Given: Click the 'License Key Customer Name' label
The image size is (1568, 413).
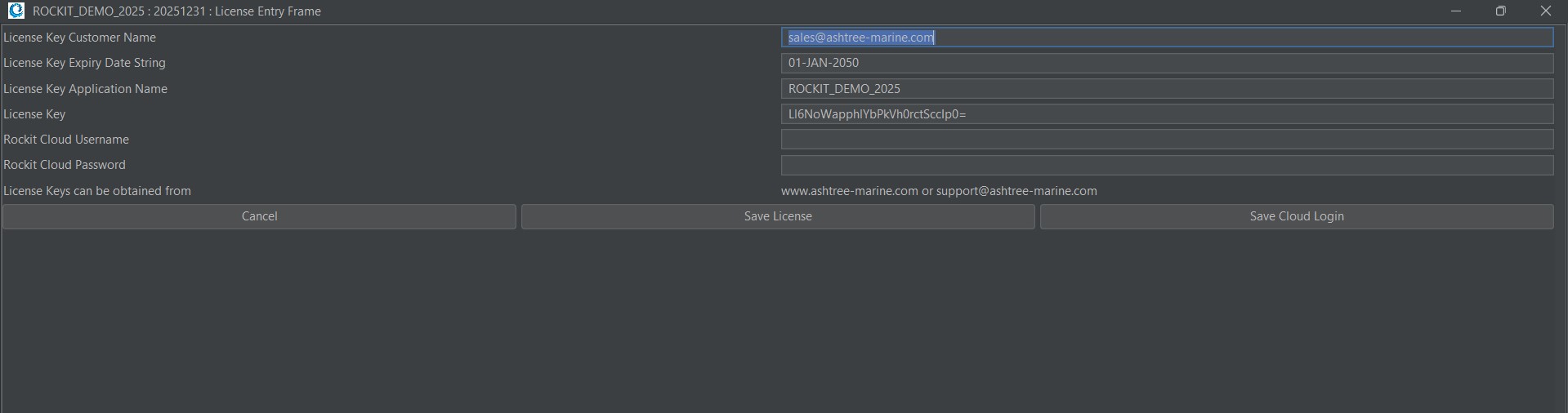Looking at the screenshot, I should 79,38.
